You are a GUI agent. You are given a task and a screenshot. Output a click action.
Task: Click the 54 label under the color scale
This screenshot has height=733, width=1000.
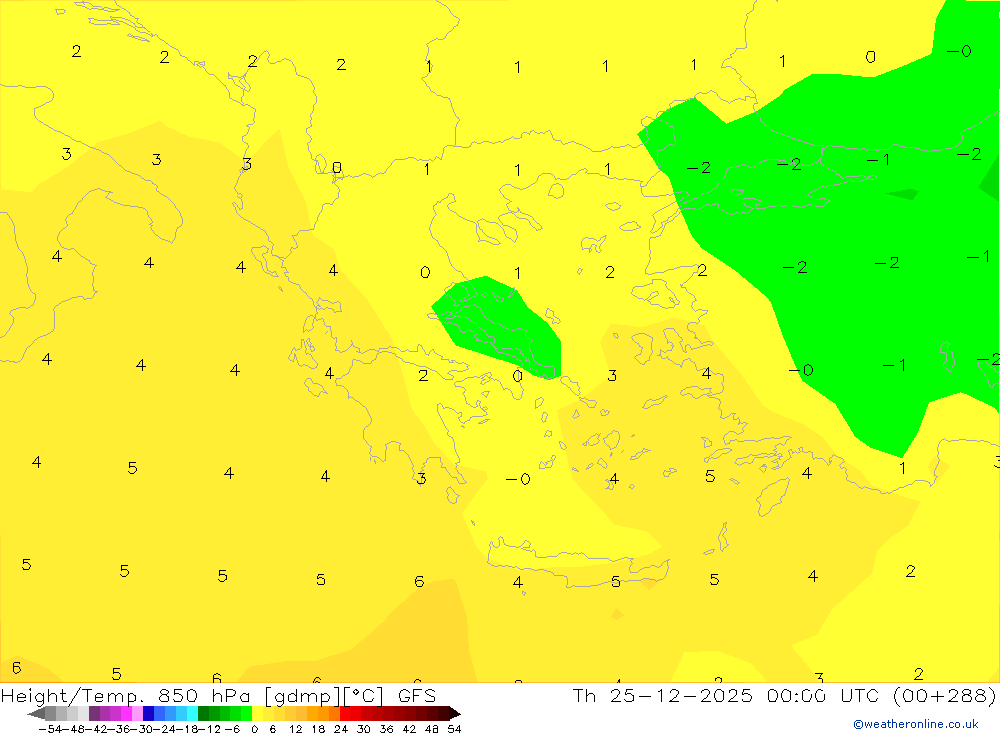(x=454, y=729)
